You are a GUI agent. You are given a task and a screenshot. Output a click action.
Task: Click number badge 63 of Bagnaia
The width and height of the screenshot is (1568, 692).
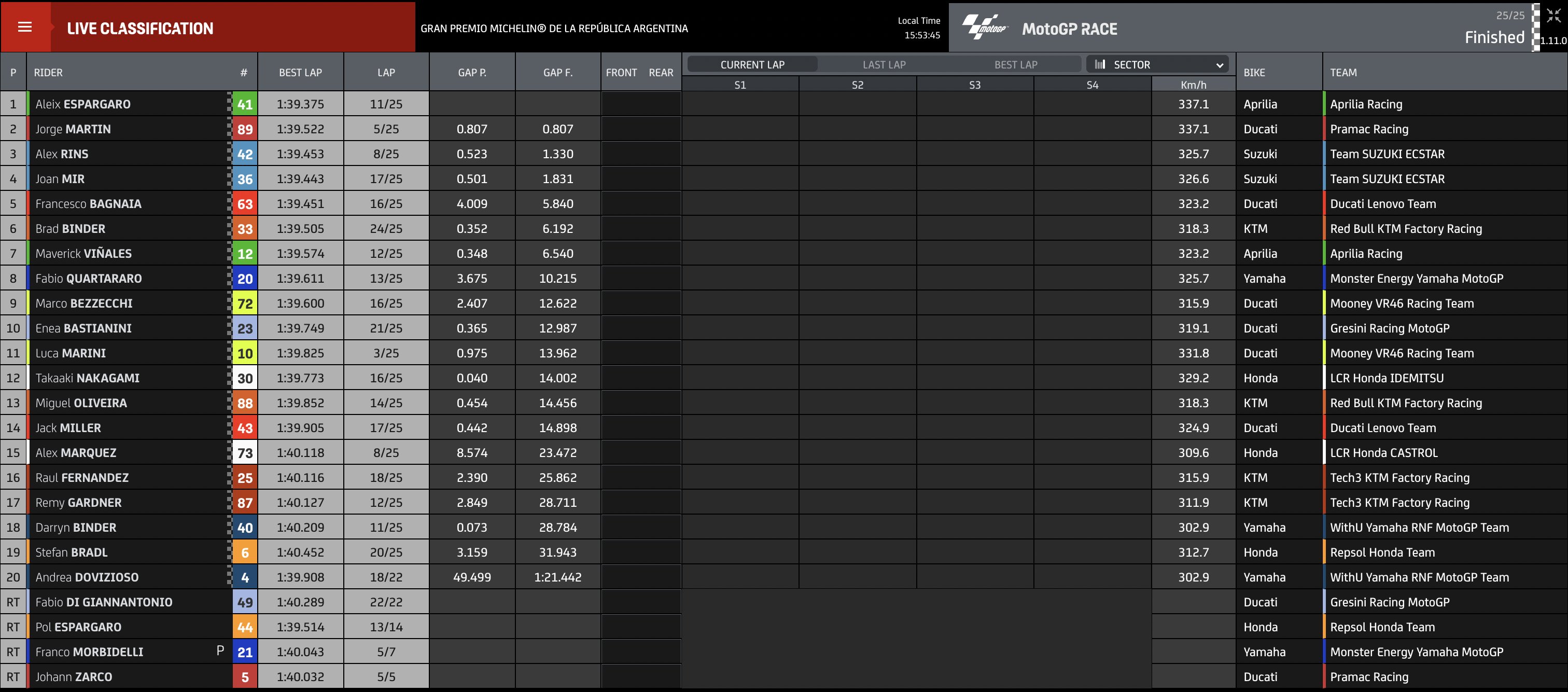point(245,204)
